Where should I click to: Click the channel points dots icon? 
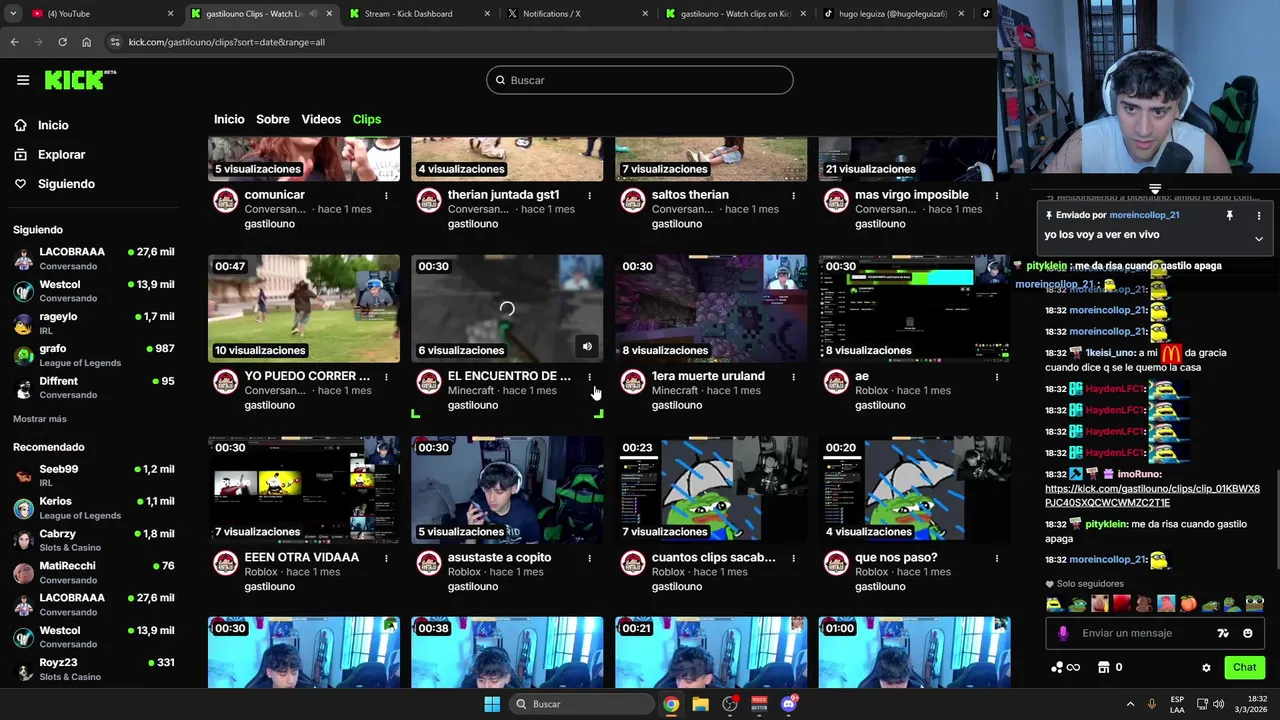[1057, 667]
